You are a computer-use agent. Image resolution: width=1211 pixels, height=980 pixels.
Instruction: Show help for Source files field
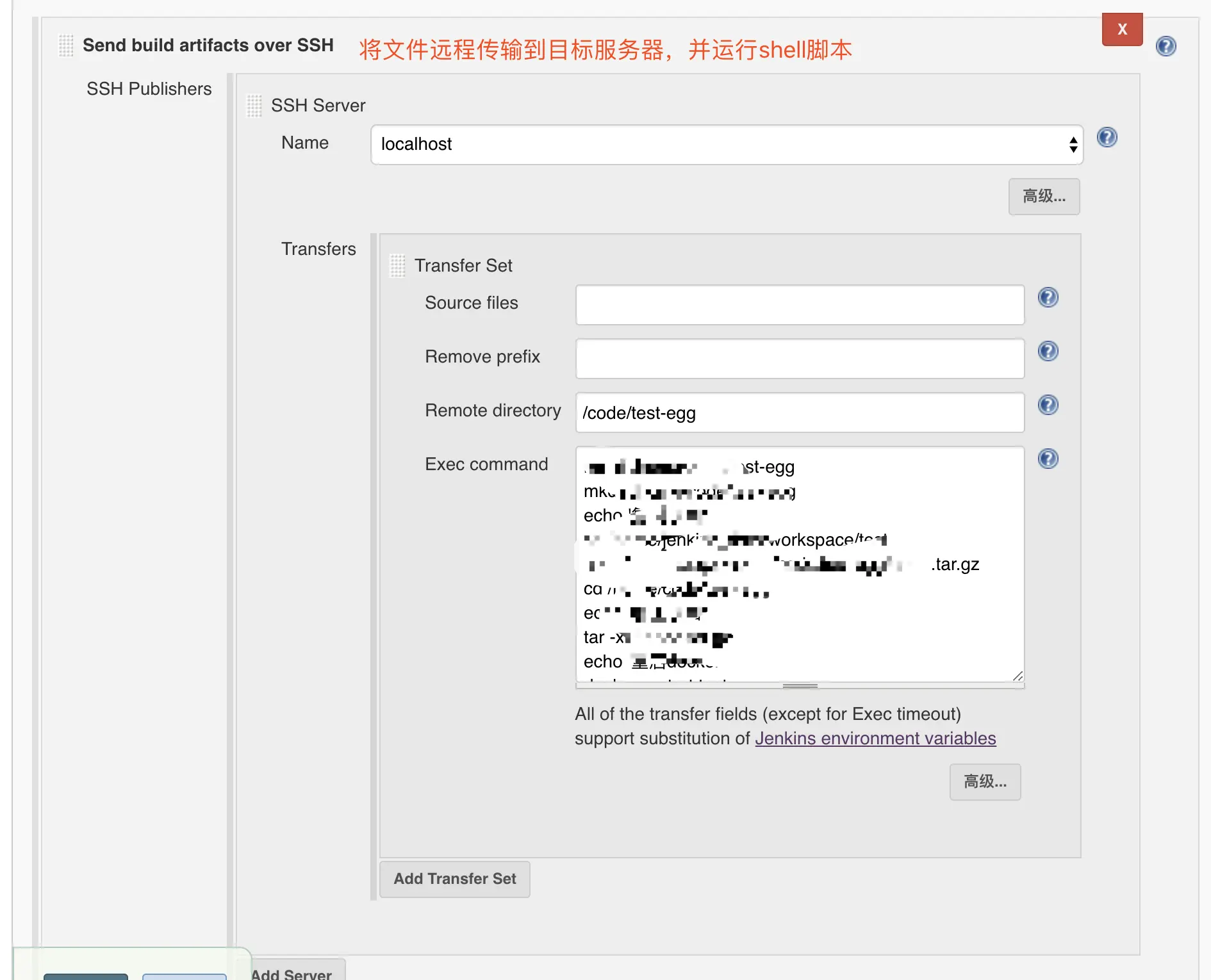point(1048,297)
